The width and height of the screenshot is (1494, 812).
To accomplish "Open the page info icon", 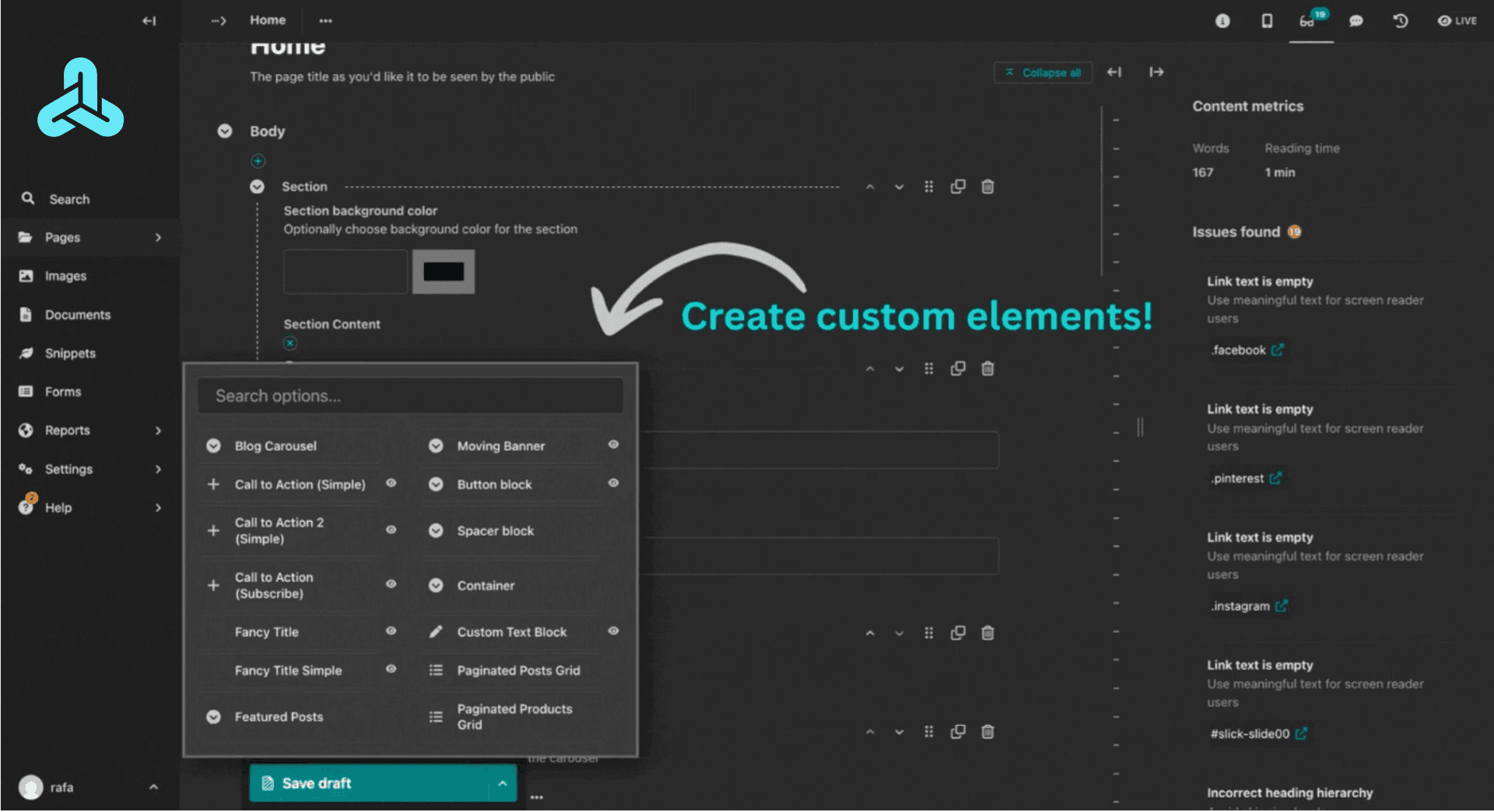I will (1222, 21).
